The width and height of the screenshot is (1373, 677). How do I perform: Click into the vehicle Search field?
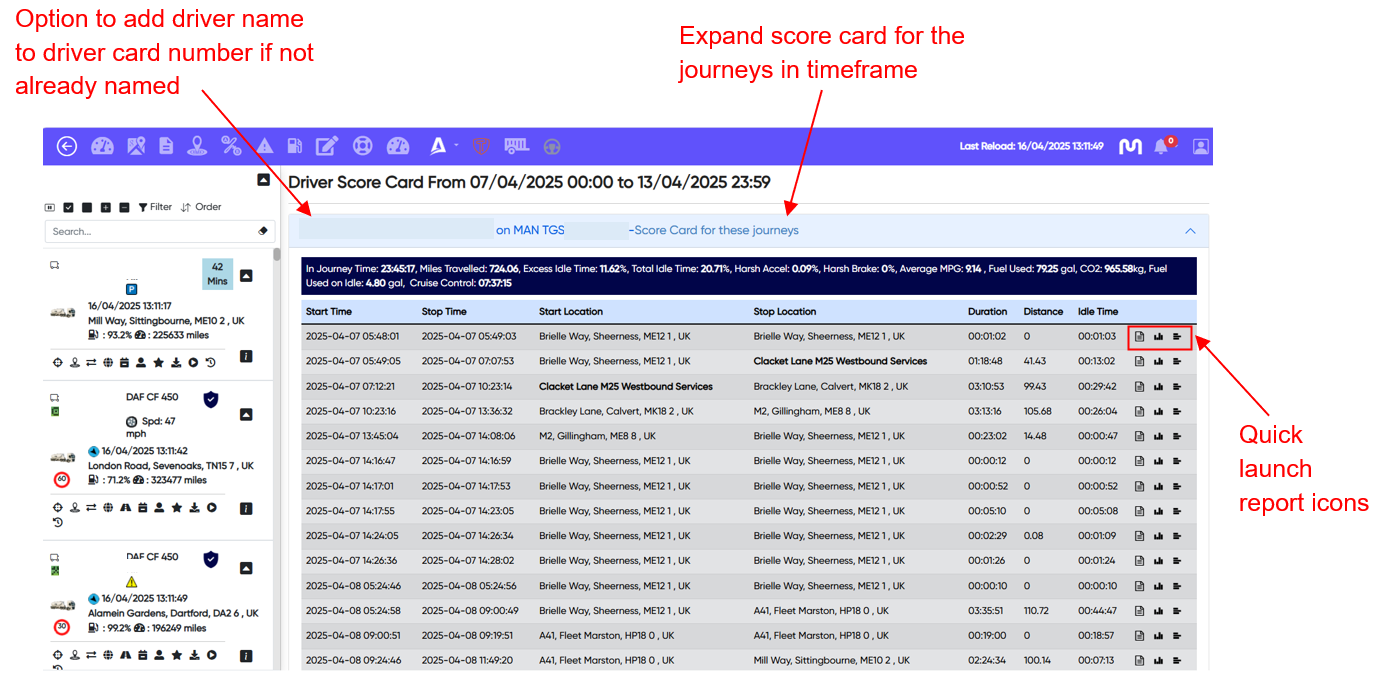150,231
